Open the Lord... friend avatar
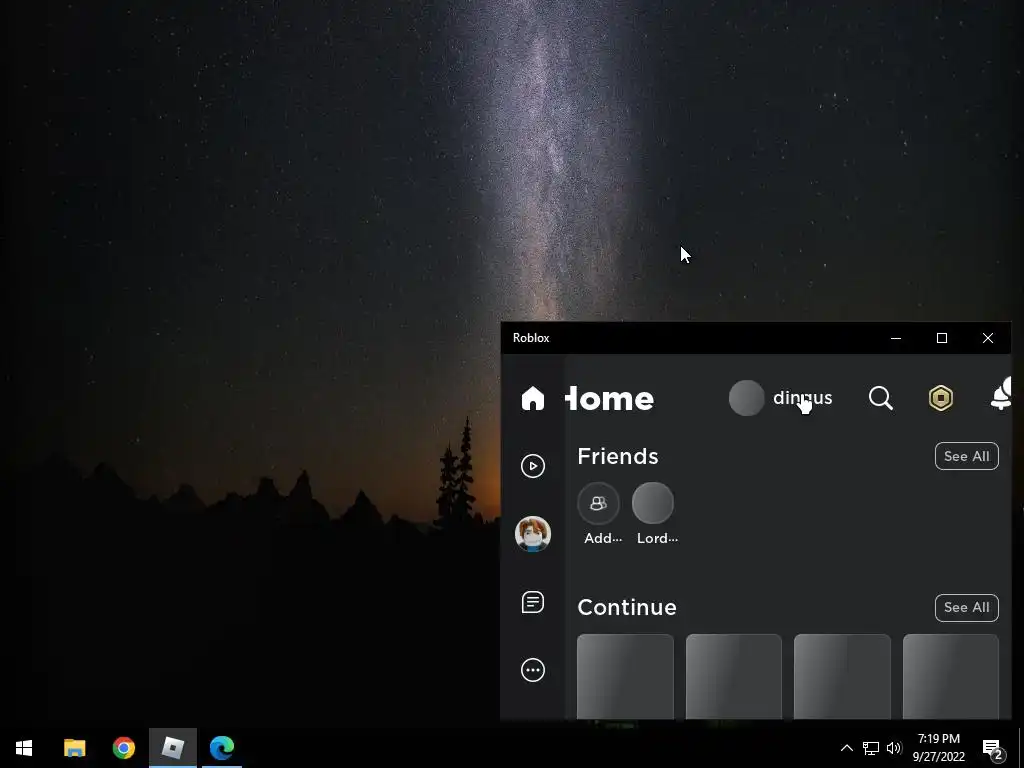 652,504
